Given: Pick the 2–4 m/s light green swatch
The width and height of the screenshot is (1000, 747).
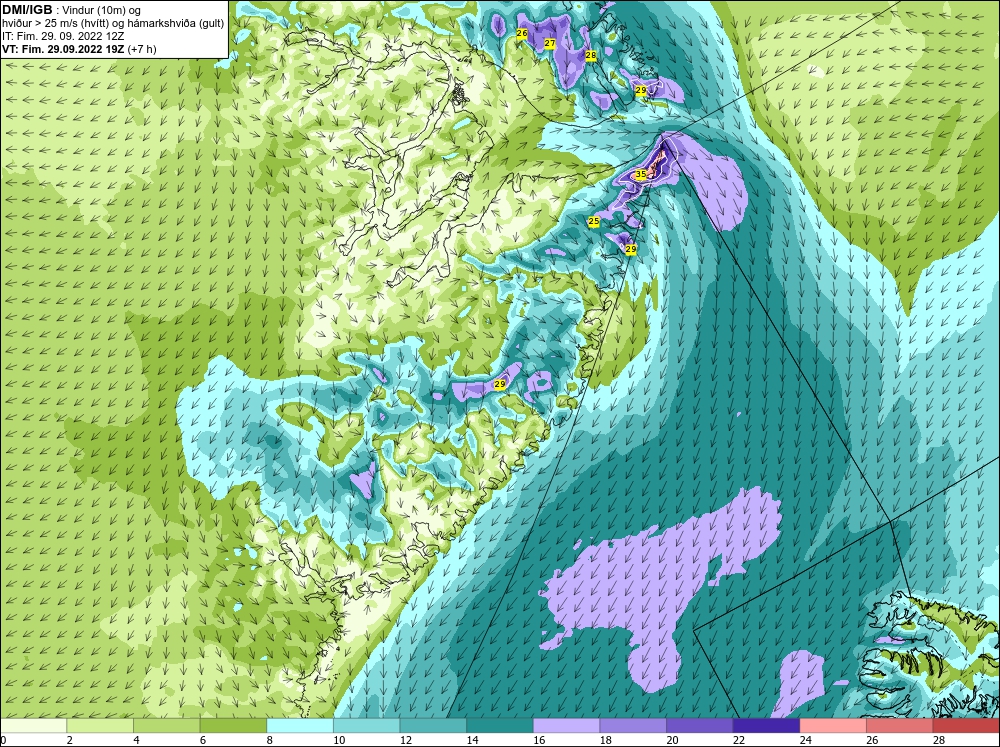Looking at the screenshot, I should tap(99, 726).
